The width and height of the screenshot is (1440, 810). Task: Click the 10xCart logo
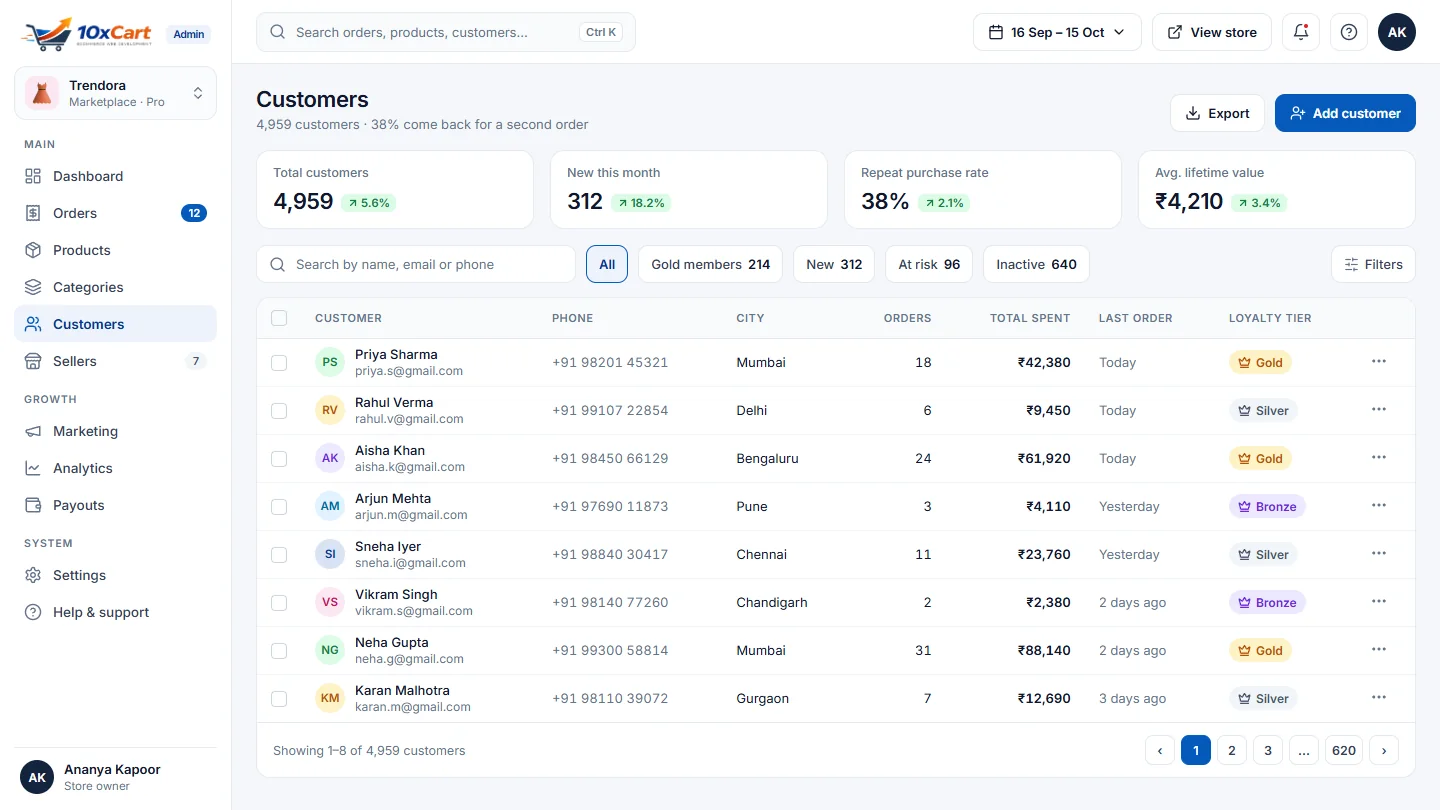point(86,33)
